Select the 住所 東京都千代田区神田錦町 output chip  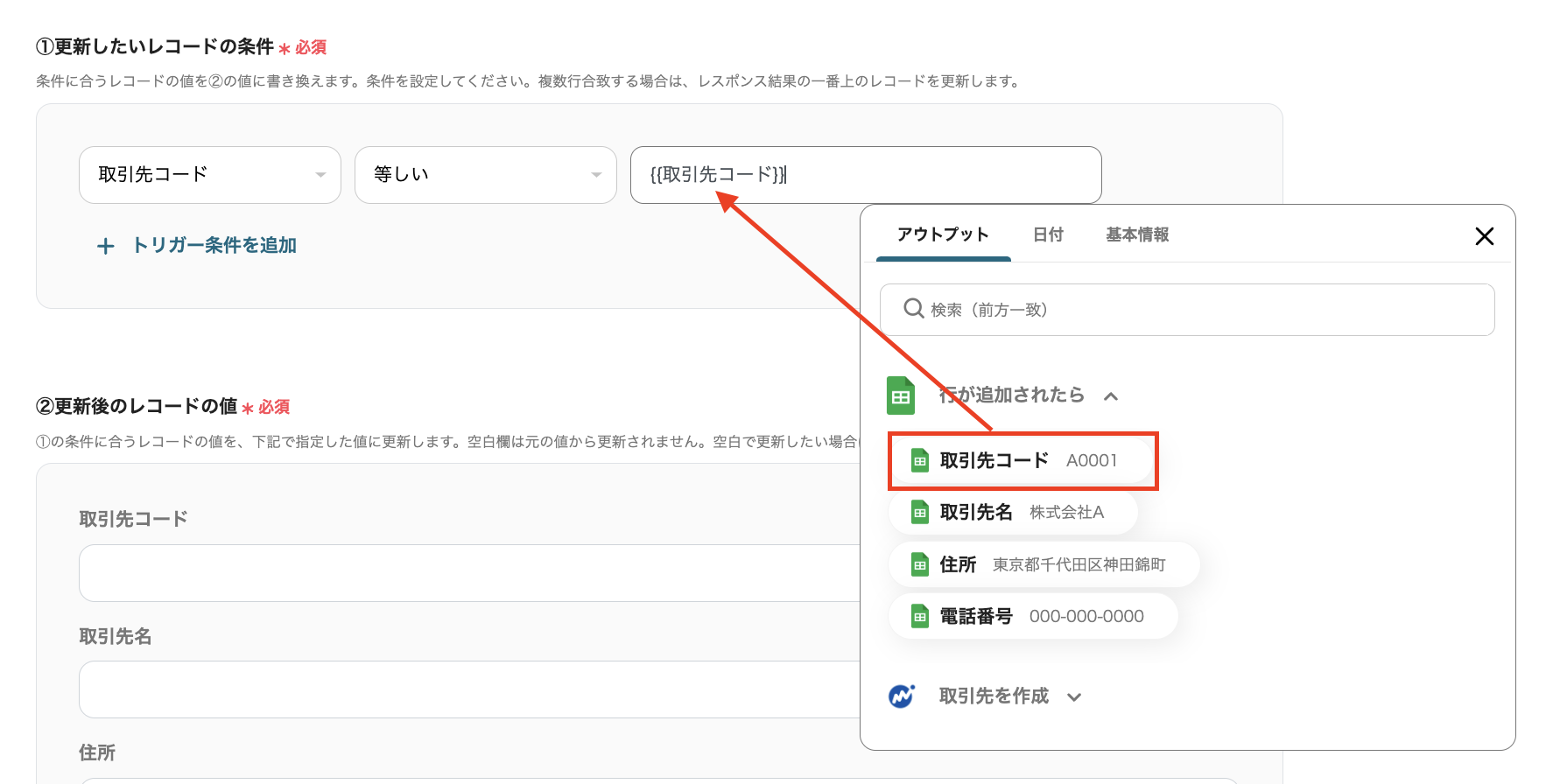pos(1044,564)
